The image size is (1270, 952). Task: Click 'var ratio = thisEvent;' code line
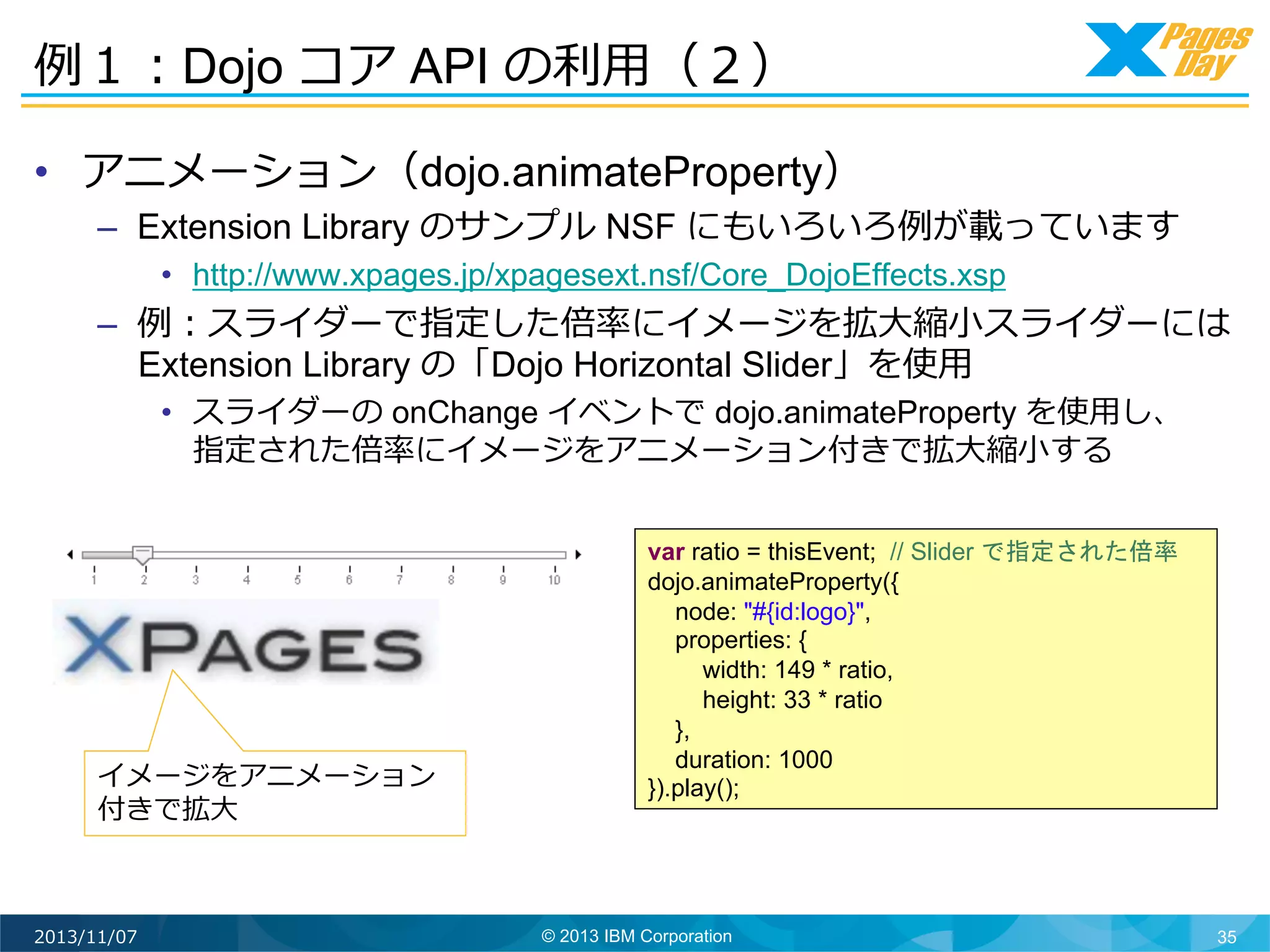tap(762, 552)
